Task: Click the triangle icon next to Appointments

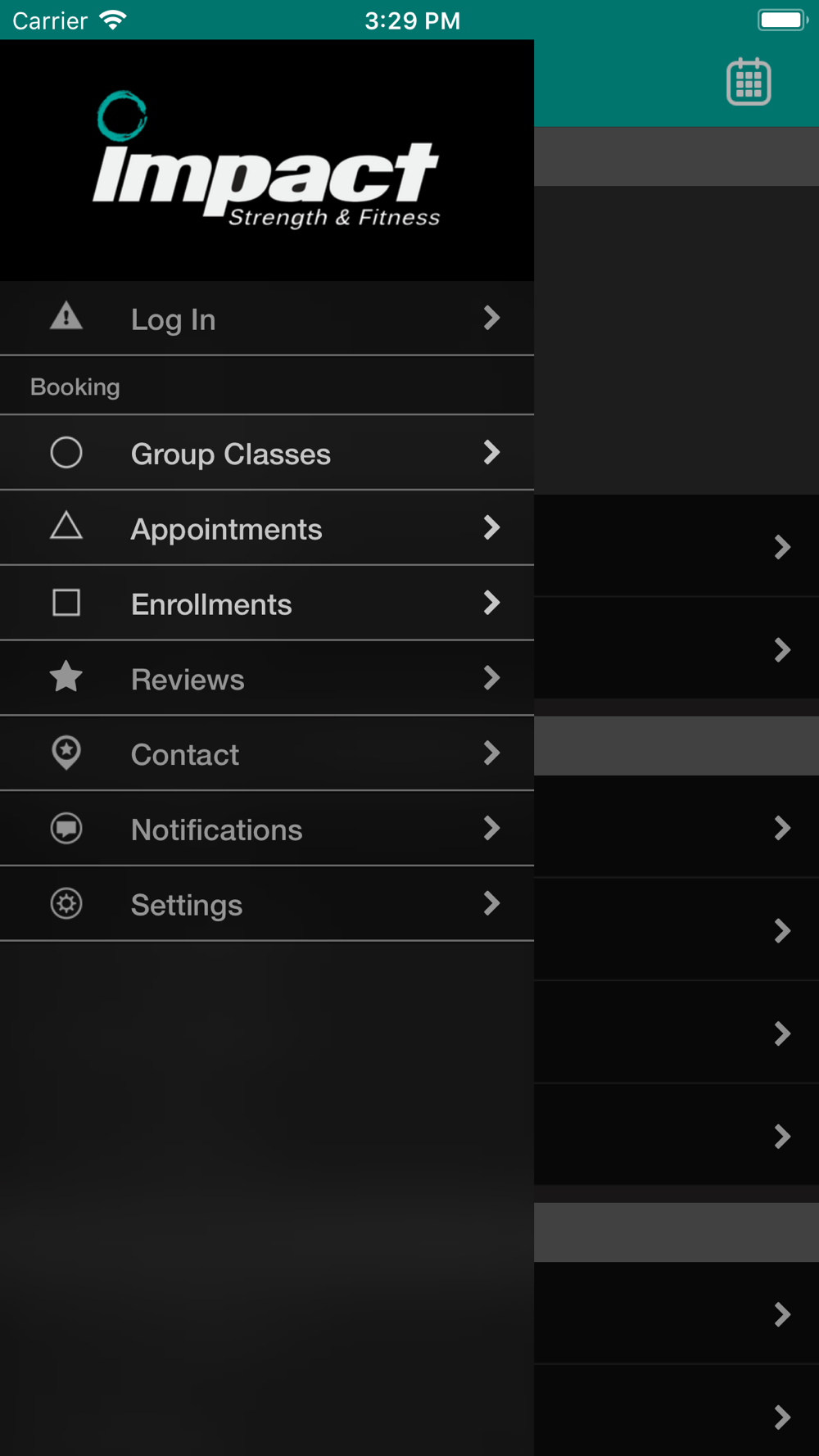Action: click(66, 526)
